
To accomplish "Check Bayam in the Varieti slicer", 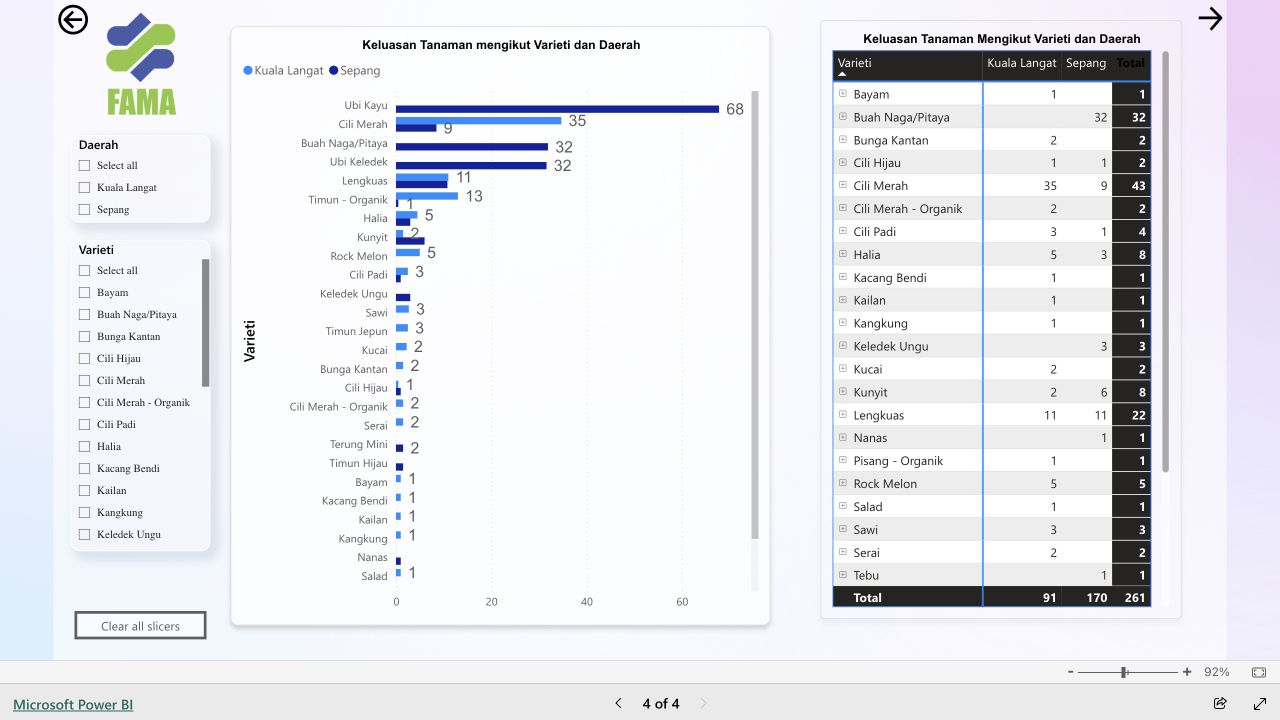I will pos(85,293).
